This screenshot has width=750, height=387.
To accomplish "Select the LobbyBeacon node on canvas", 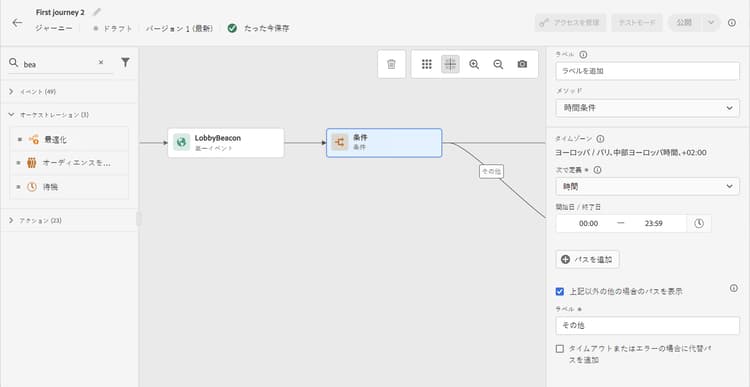I will 226,143.
